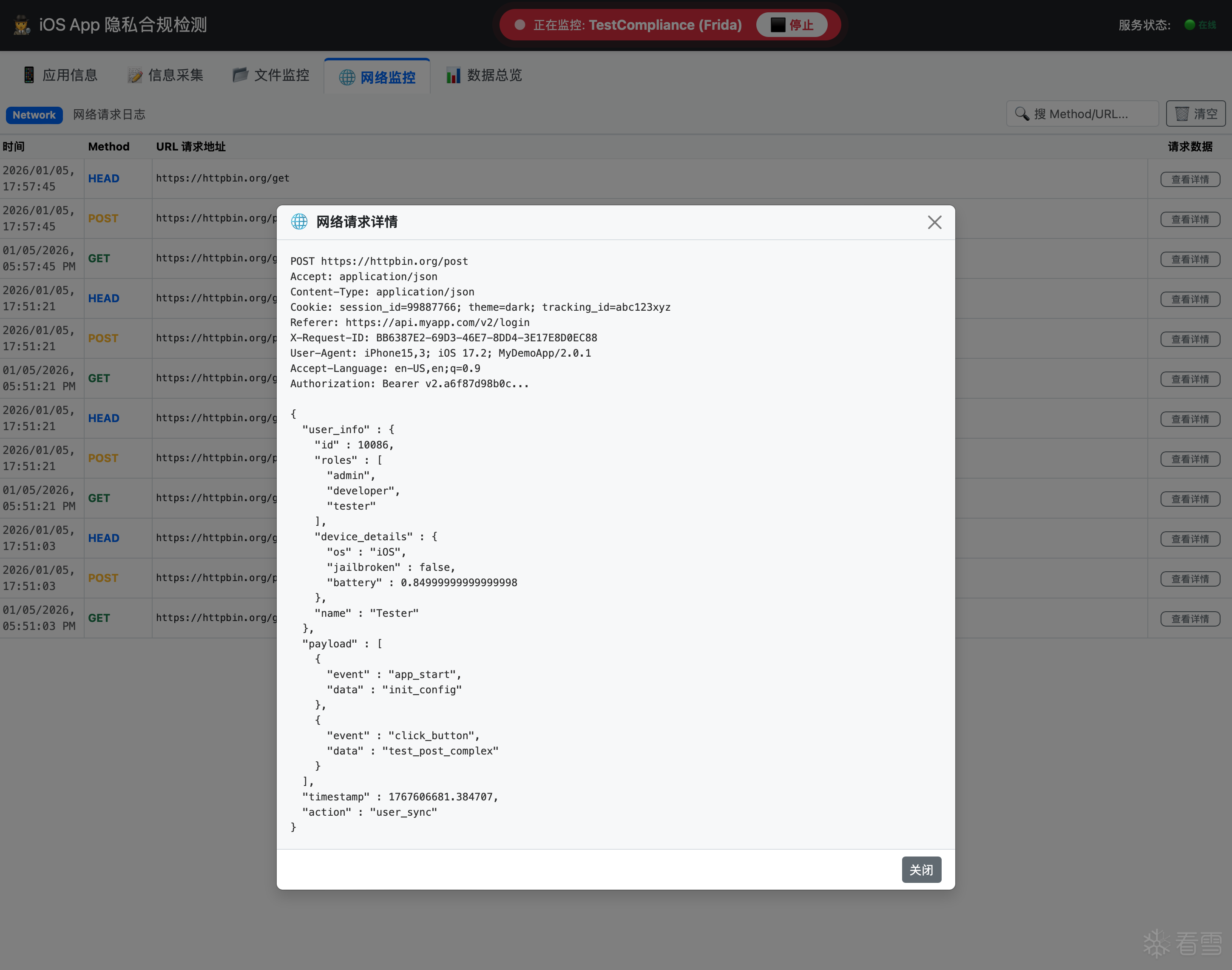Select the 网络监控 tab
The width and height of the screenshot is (1232, 970).
click(377, 77)
